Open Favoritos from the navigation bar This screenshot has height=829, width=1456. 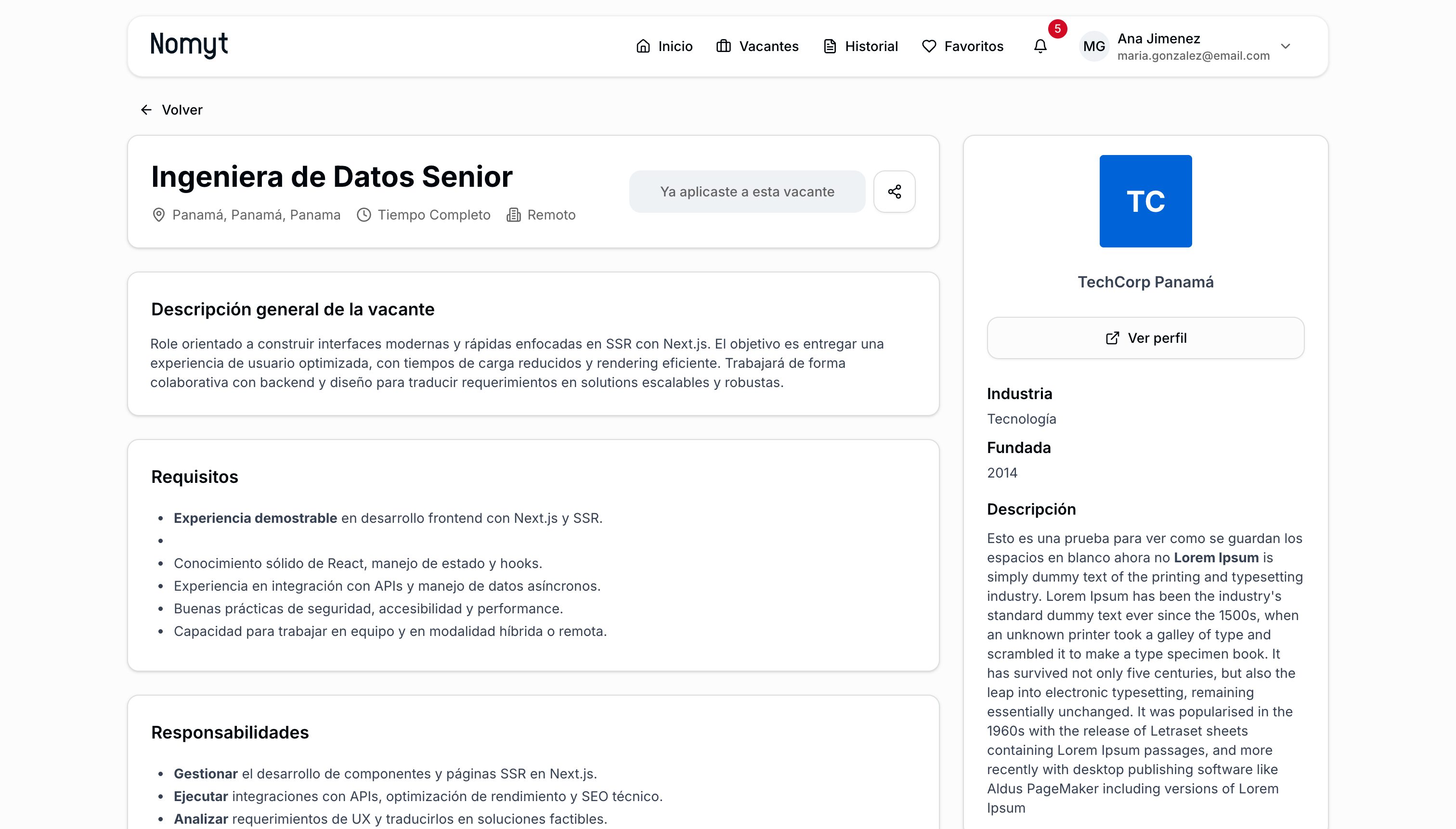tap(974, 46)
